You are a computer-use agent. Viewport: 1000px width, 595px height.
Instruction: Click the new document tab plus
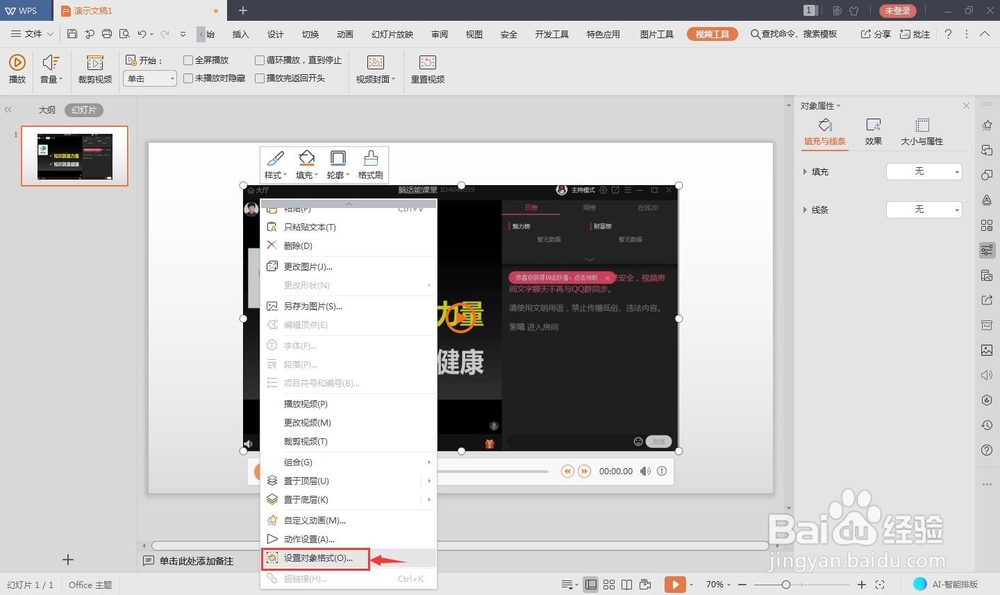pos(242,10)
